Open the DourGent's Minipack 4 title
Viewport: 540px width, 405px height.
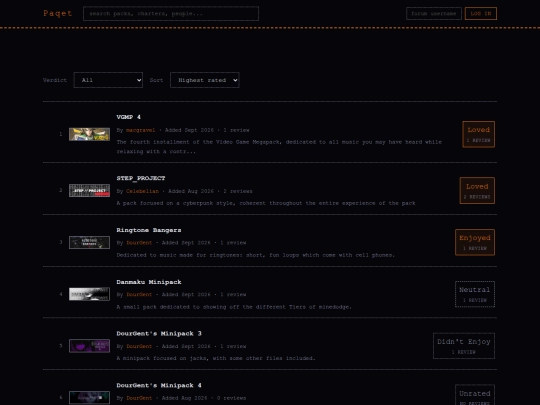click(159, 385)
